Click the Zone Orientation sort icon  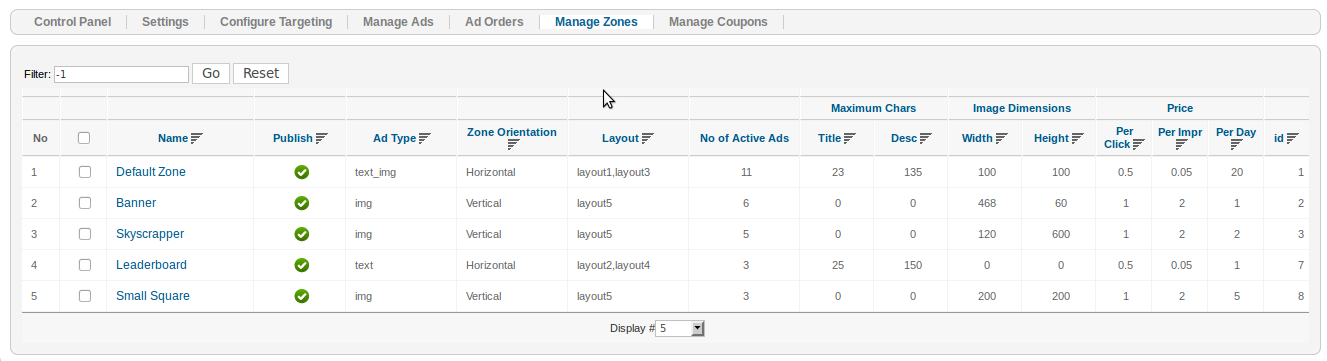pos(512,145)
